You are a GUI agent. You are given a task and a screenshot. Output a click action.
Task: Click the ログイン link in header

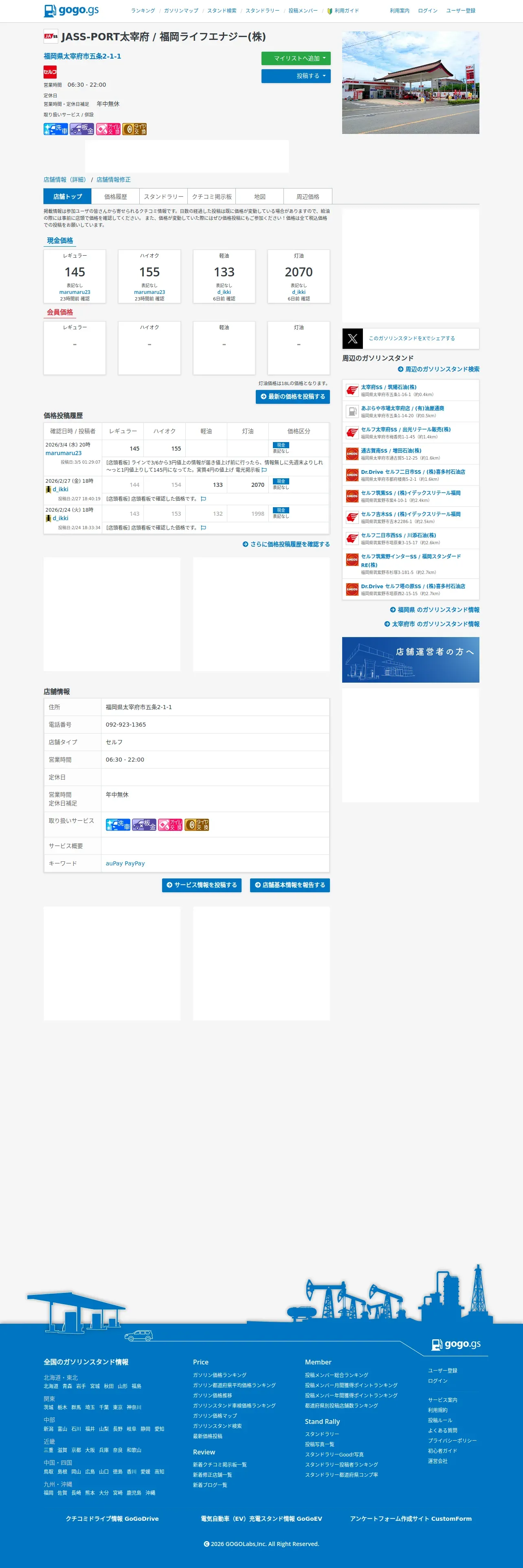coord(427,11)
